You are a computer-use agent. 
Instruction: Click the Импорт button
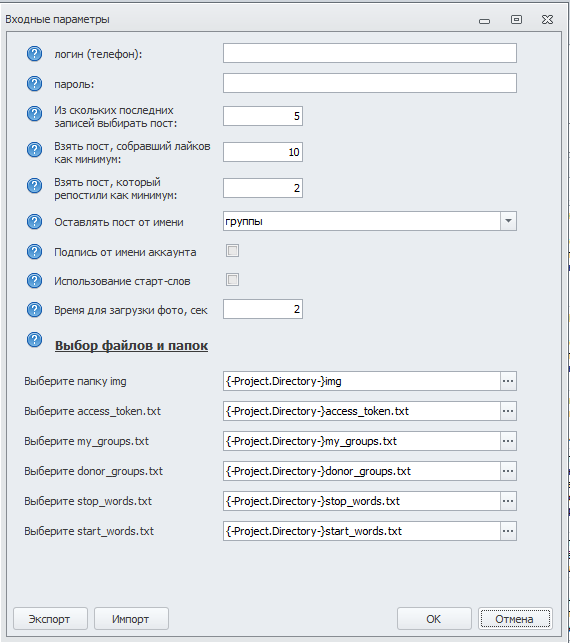[x=131, y=618]
